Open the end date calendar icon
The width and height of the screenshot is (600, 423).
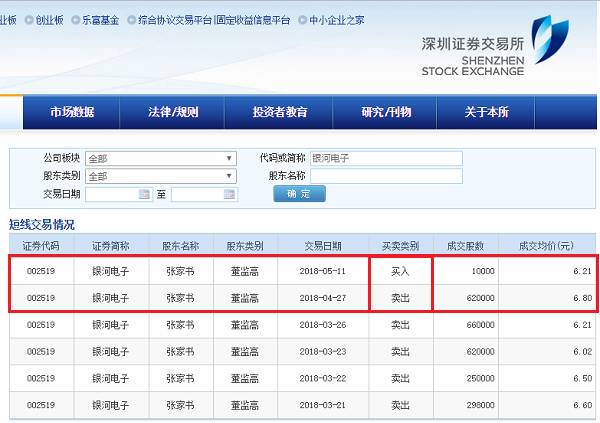(x=229, y=194)
